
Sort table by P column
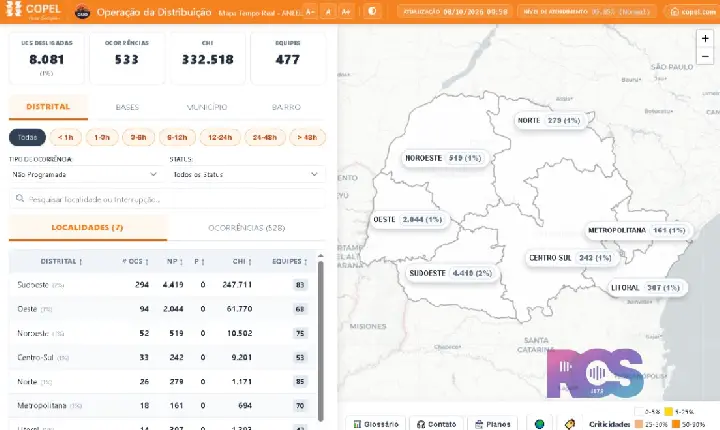[199, 261]
